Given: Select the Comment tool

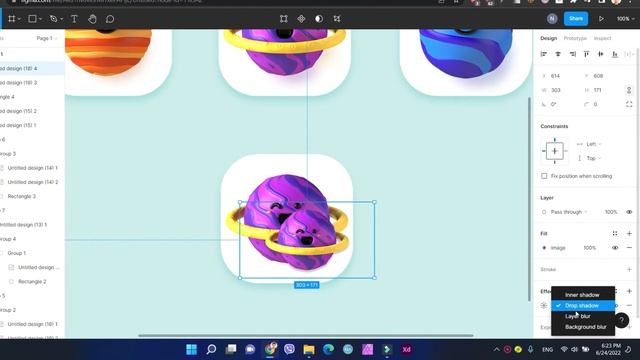Looking at the screenshot, I should coord(110,19).
